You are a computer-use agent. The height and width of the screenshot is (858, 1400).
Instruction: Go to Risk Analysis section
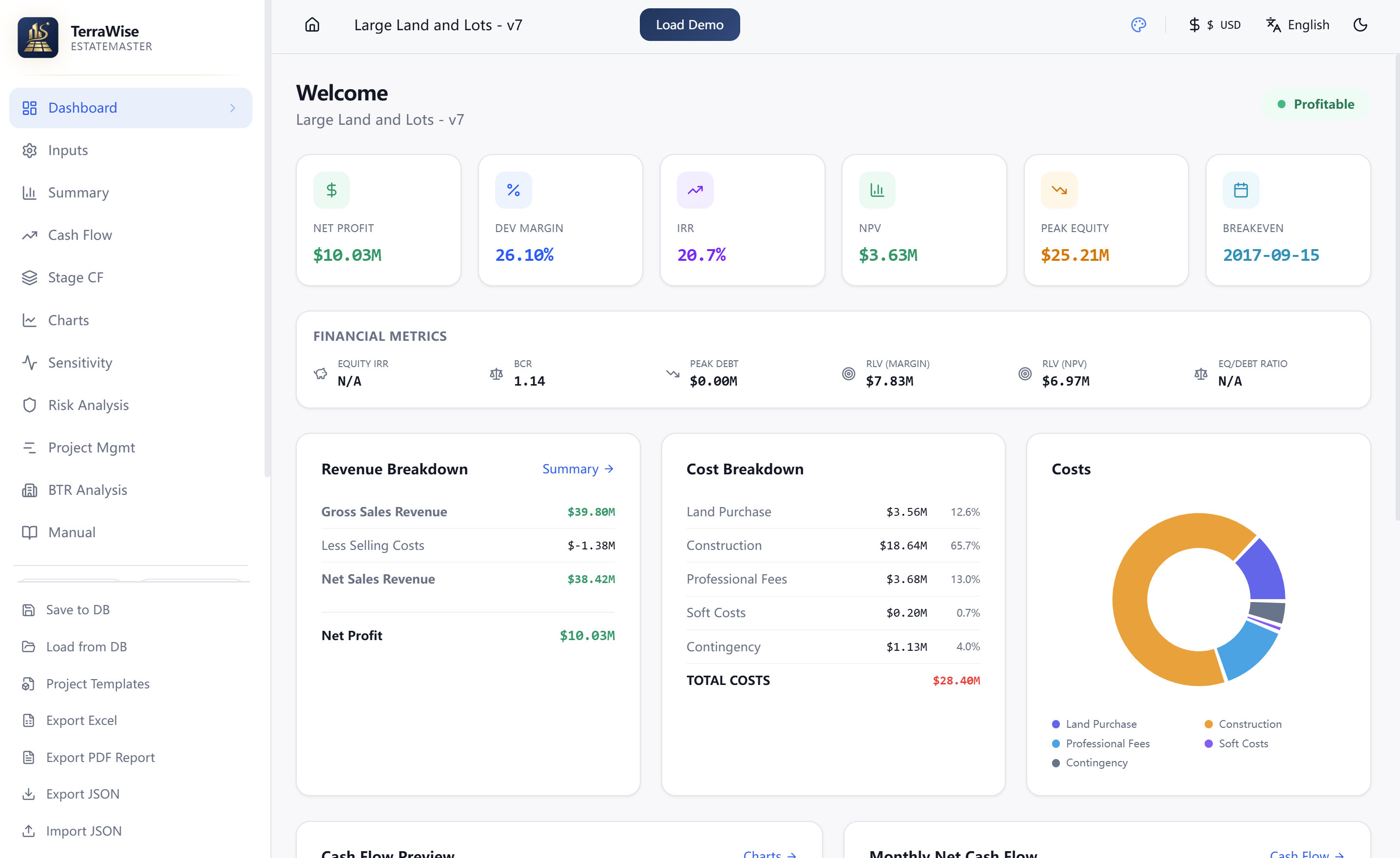[88, 405]
